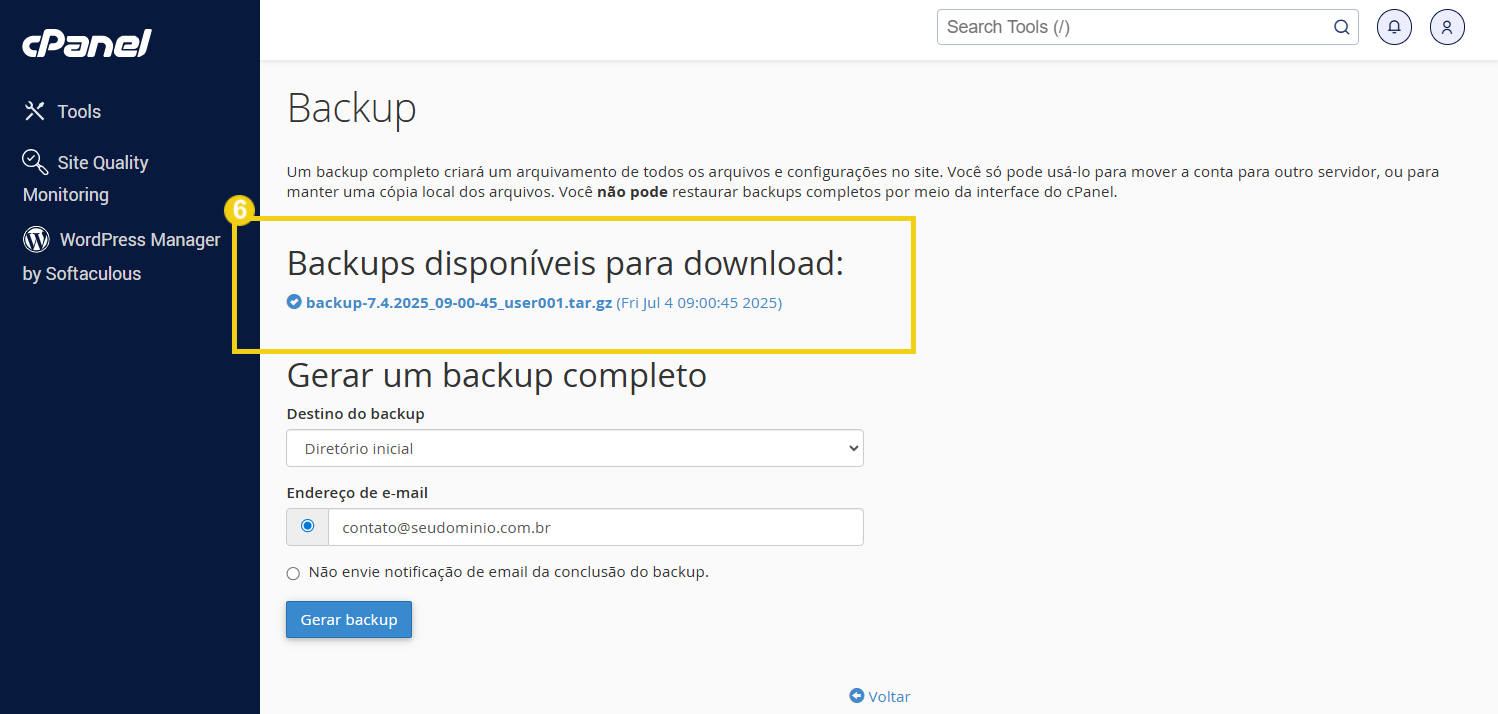
Task: Click the Tools wrench icon
Action: [x=35, y=111]
